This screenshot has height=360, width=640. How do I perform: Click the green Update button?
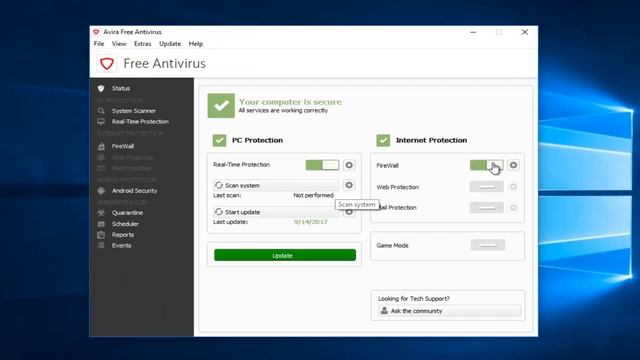click(285, 255)
